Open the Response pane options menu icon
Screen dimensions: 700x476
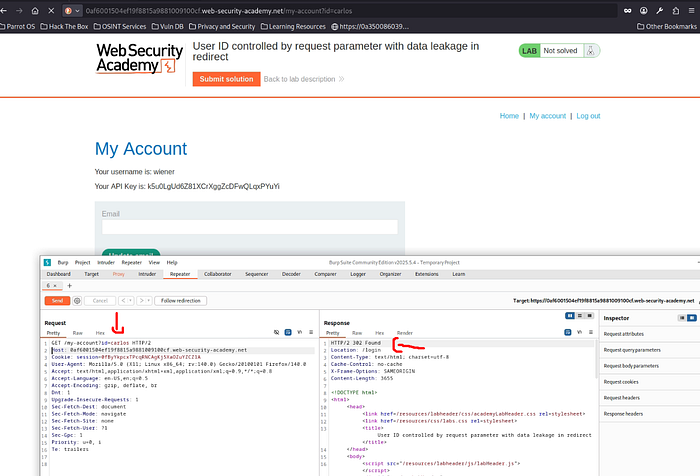click(591, 332)
